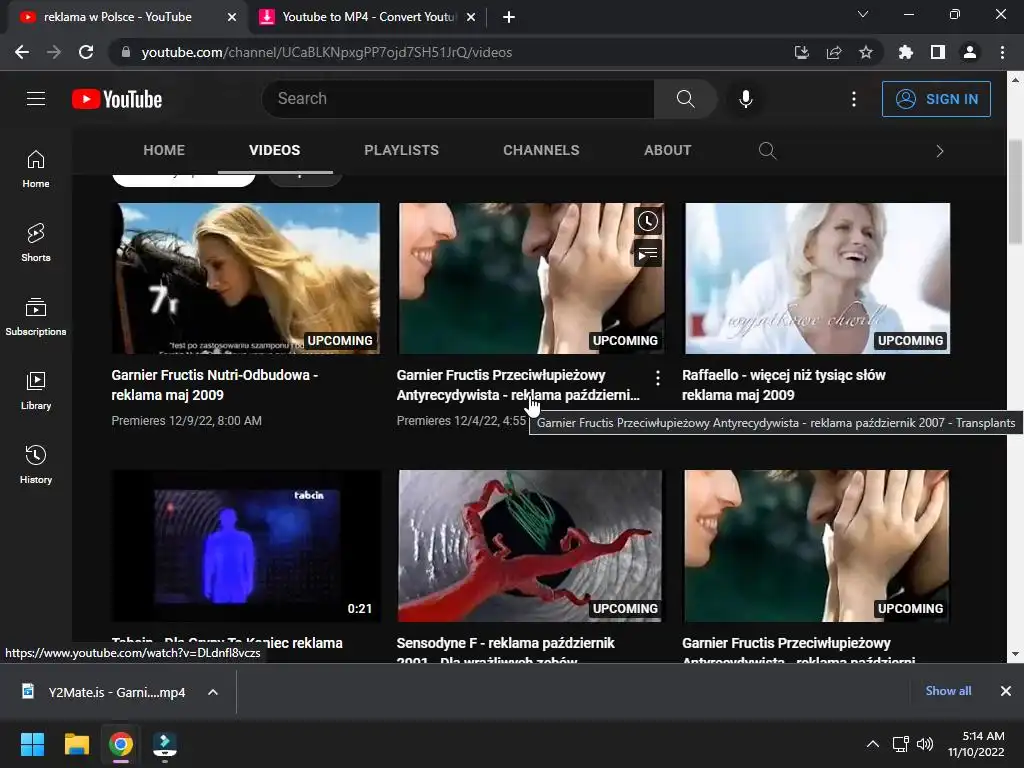Viewport: 1024px width, 768px height.
Task: Open Garnier Nutri-Odbudowa video thumbnail
Action: coord(246,279)
